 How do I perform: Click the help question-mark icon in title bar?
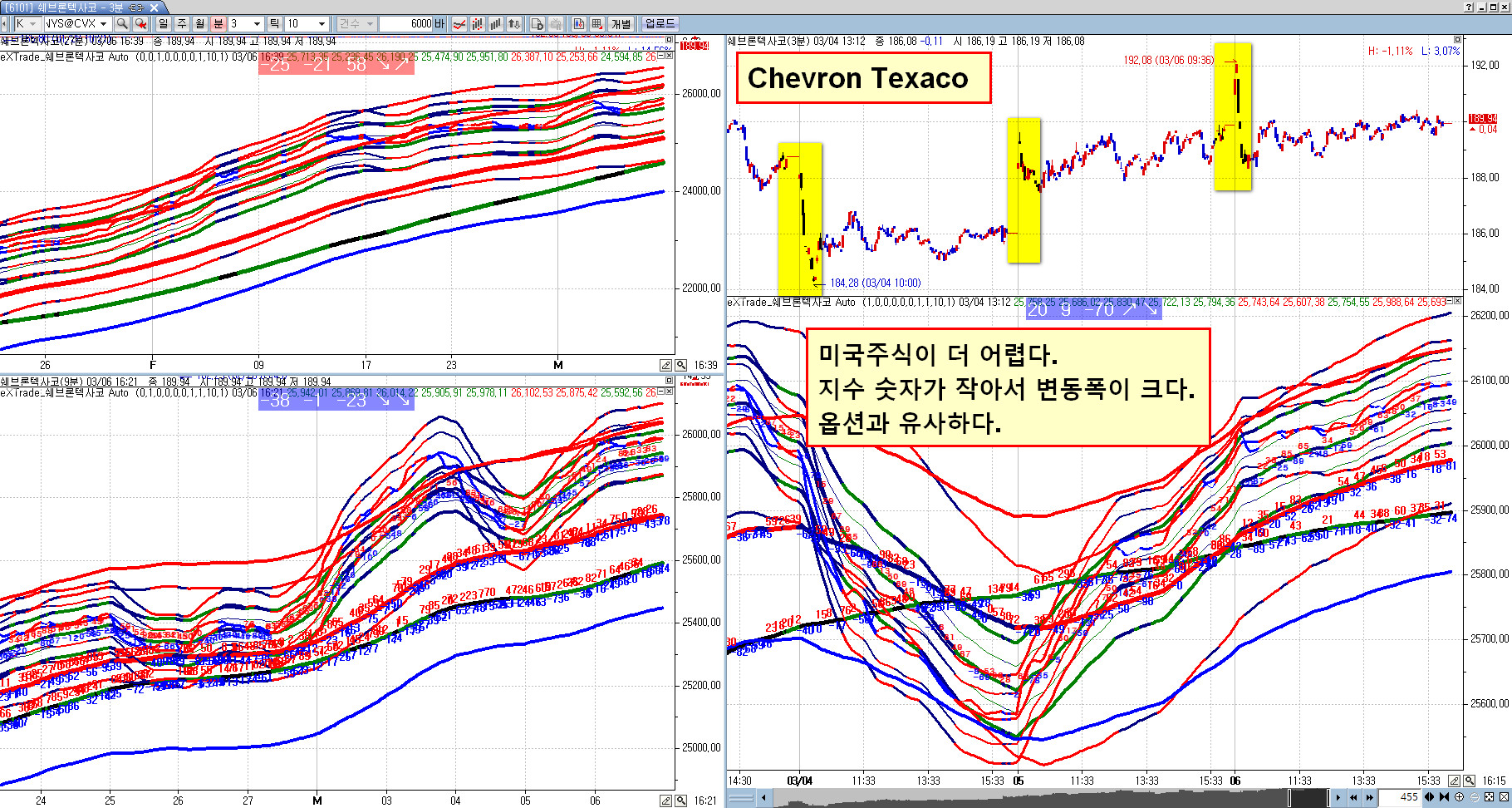coord(1469,7)
